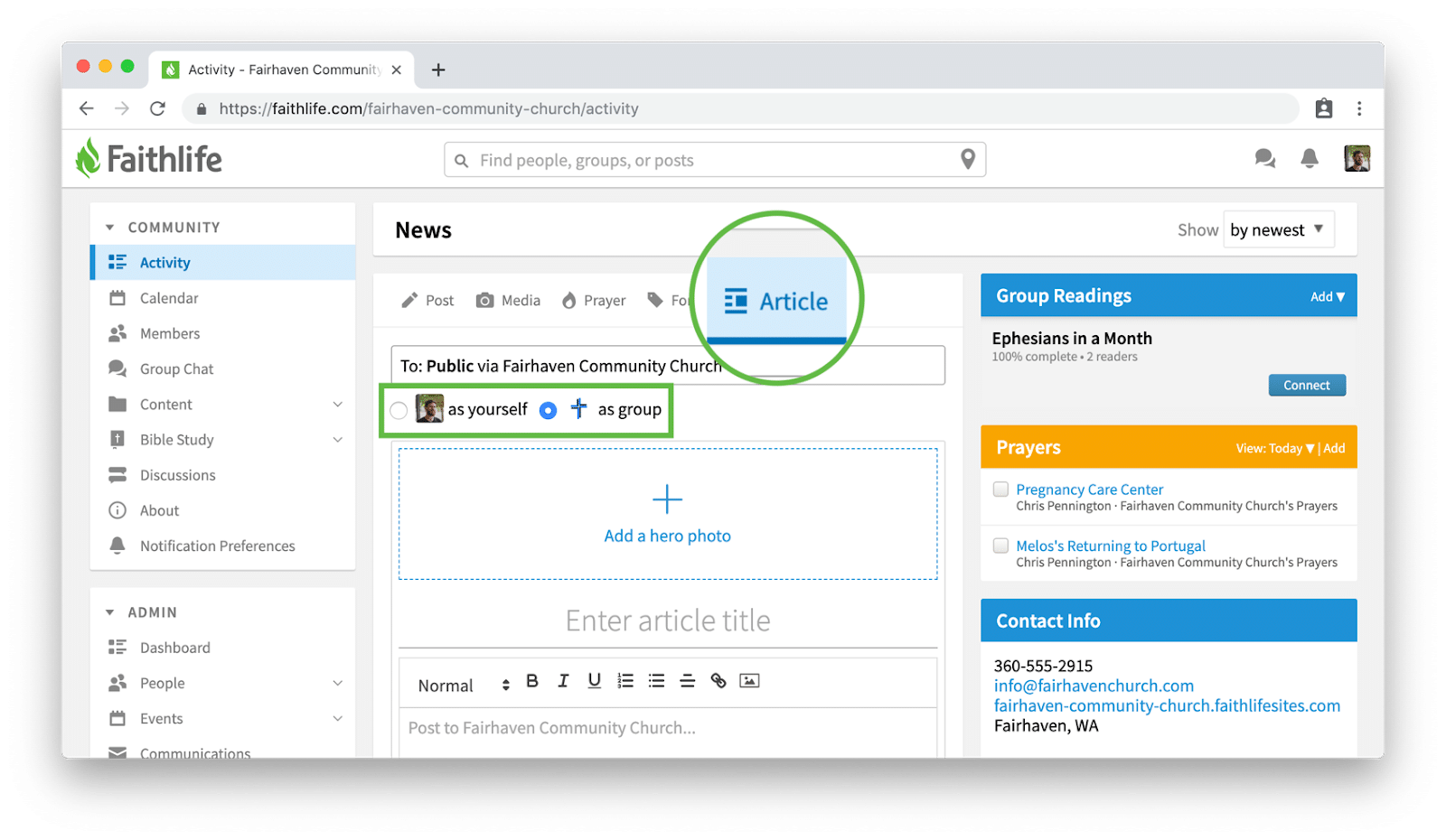This screenshot has height=840, width=1446.
Task: Click the Enter article title field
Action: [x=668, y=621]
